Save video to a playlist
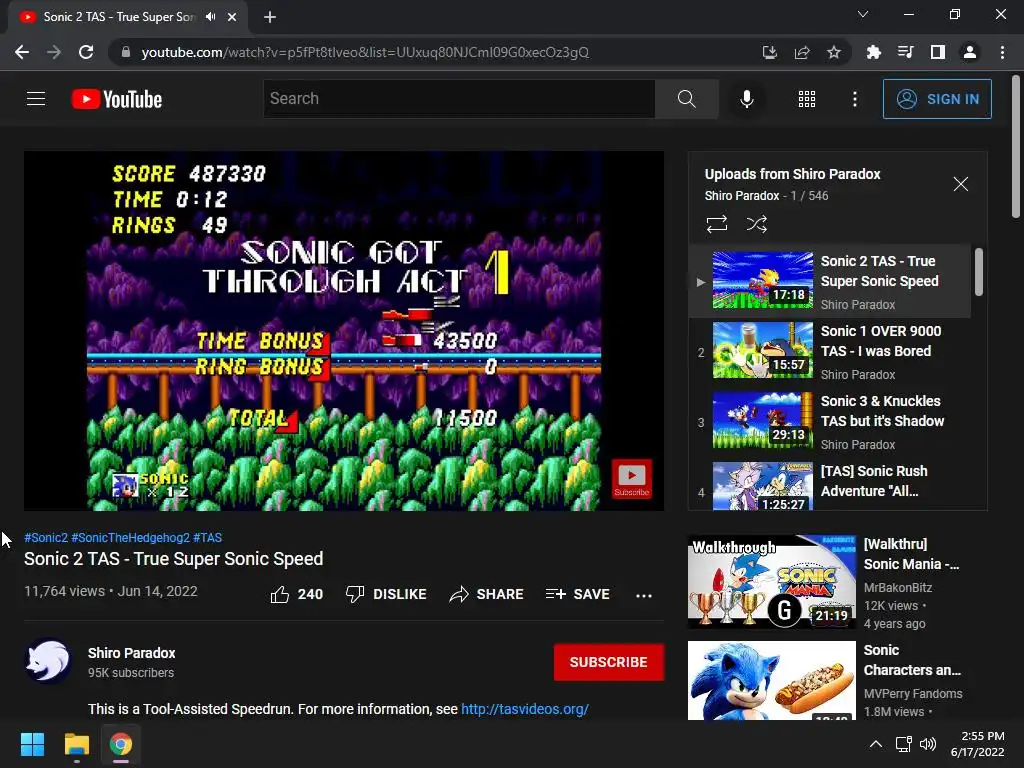This screenshot has height=768, width=1024. [578, 594]
